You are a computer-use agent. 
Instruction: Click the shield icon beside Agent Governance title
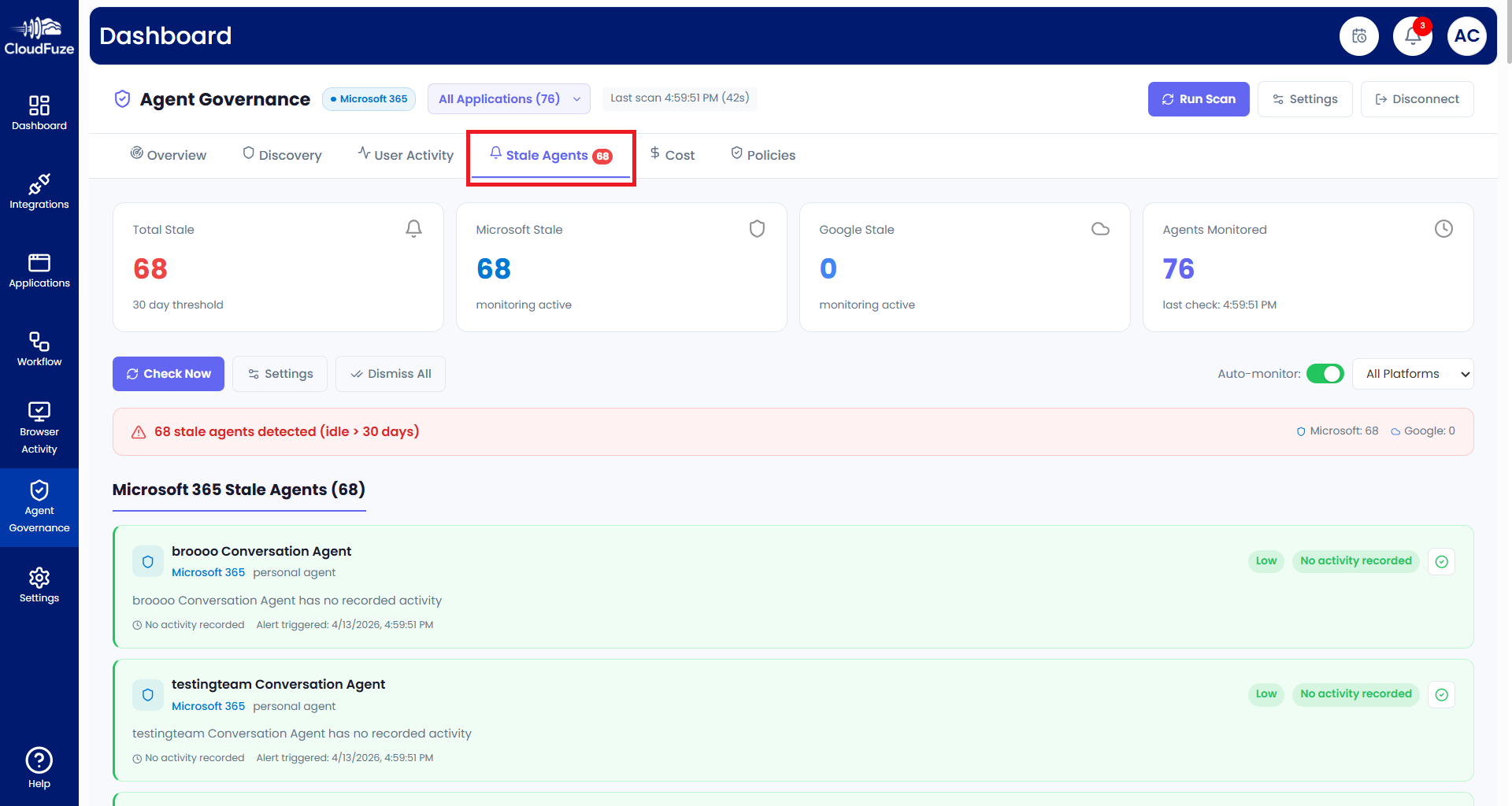pyautogui.click(x=122, y=99)
